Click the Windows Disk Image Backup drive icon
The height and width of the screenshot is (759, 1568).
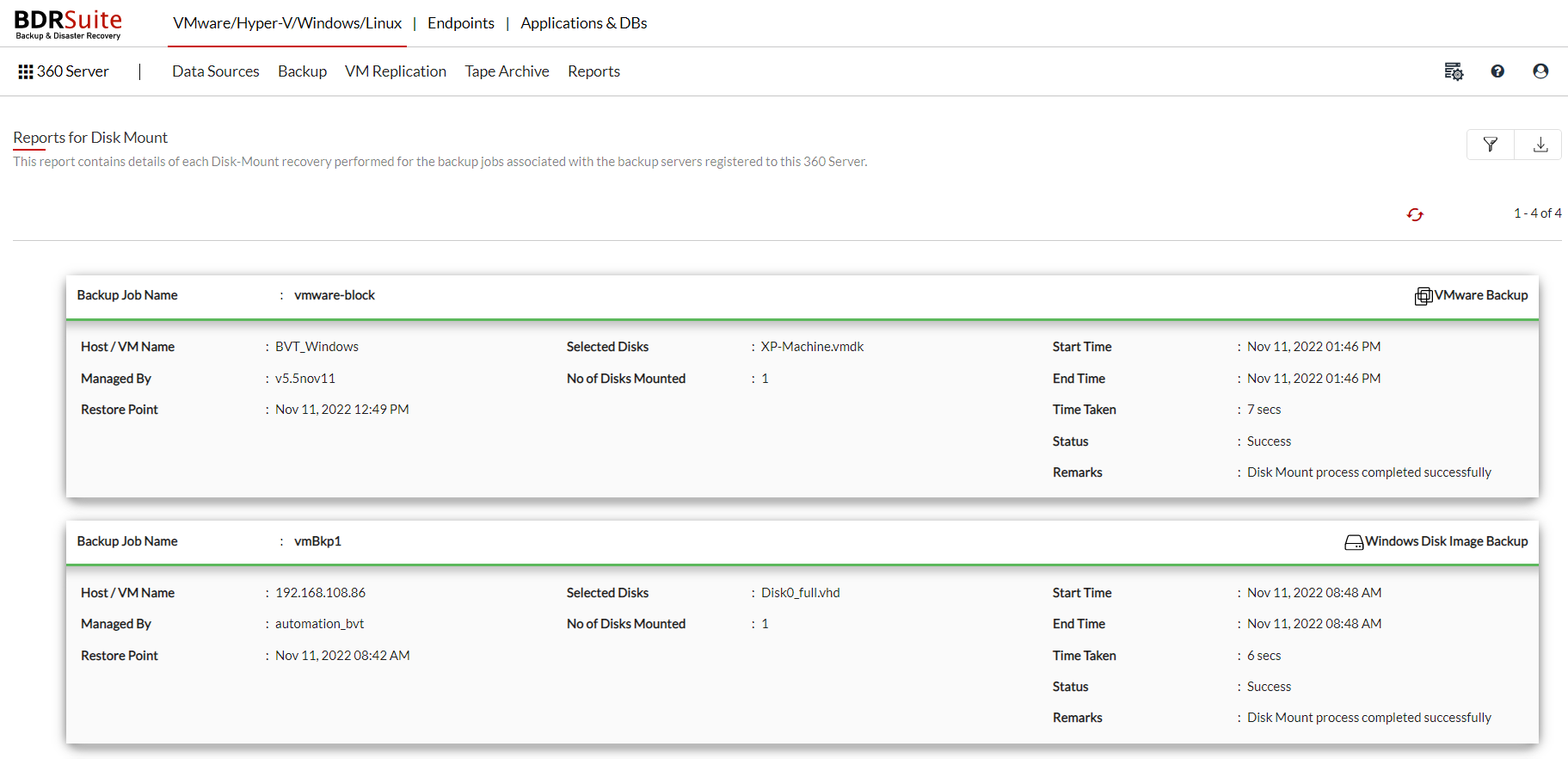pyautogui.click(x=1354, y=542)
